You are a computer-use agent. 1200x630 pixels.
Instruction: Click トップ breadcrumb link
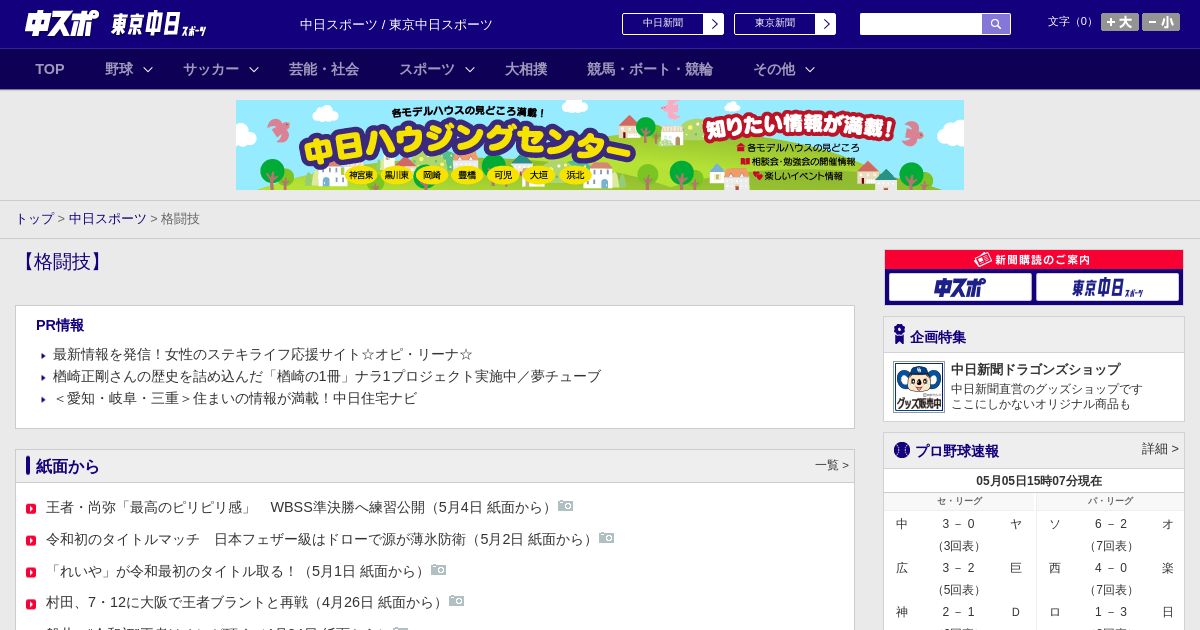click(34, 218)
